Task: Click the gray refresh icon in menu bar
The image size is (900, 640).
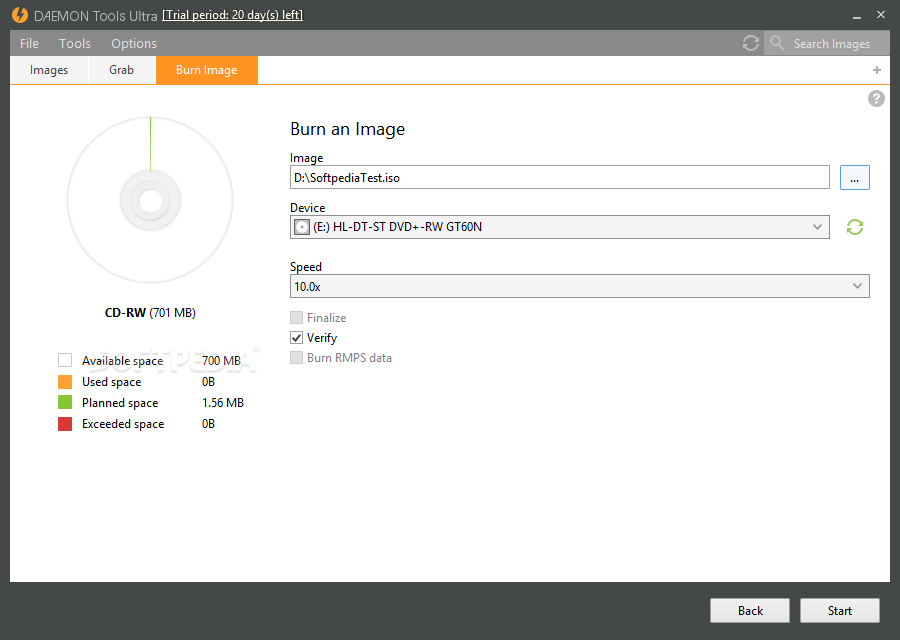Action: pos(751,43)
